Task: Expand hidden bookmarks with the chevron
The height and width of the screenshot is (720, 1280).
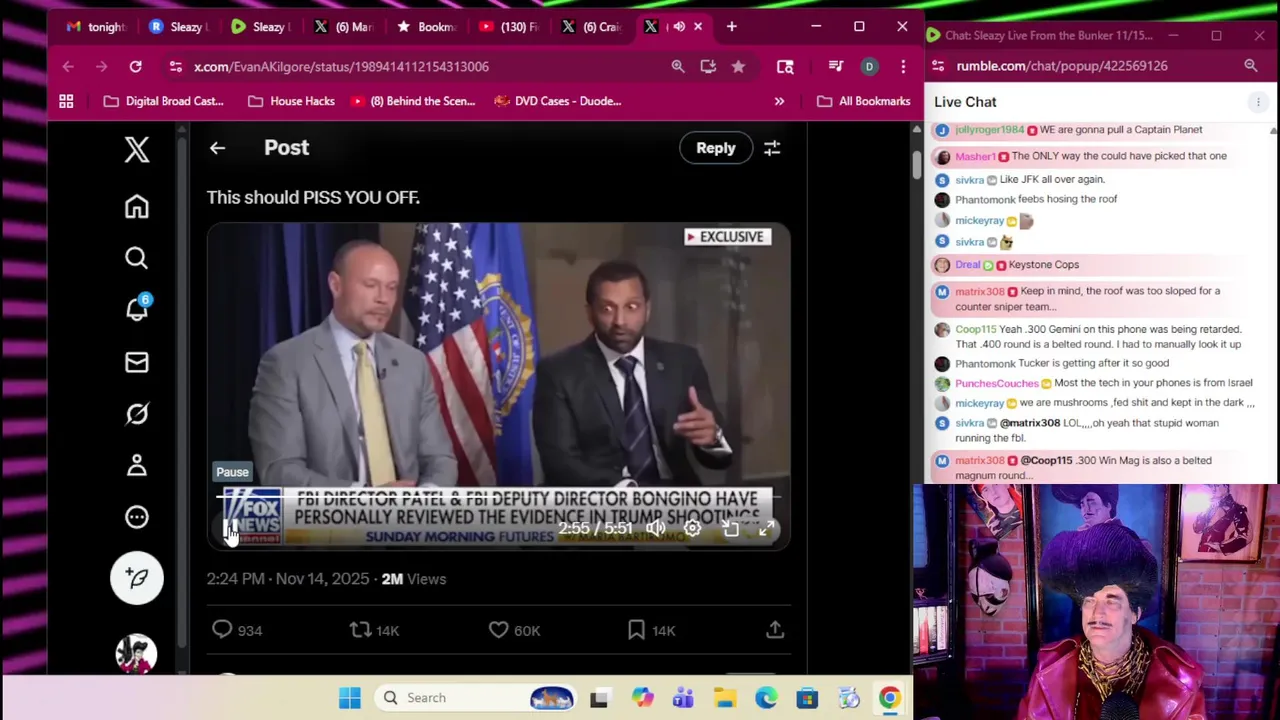Action: point(779,101)
